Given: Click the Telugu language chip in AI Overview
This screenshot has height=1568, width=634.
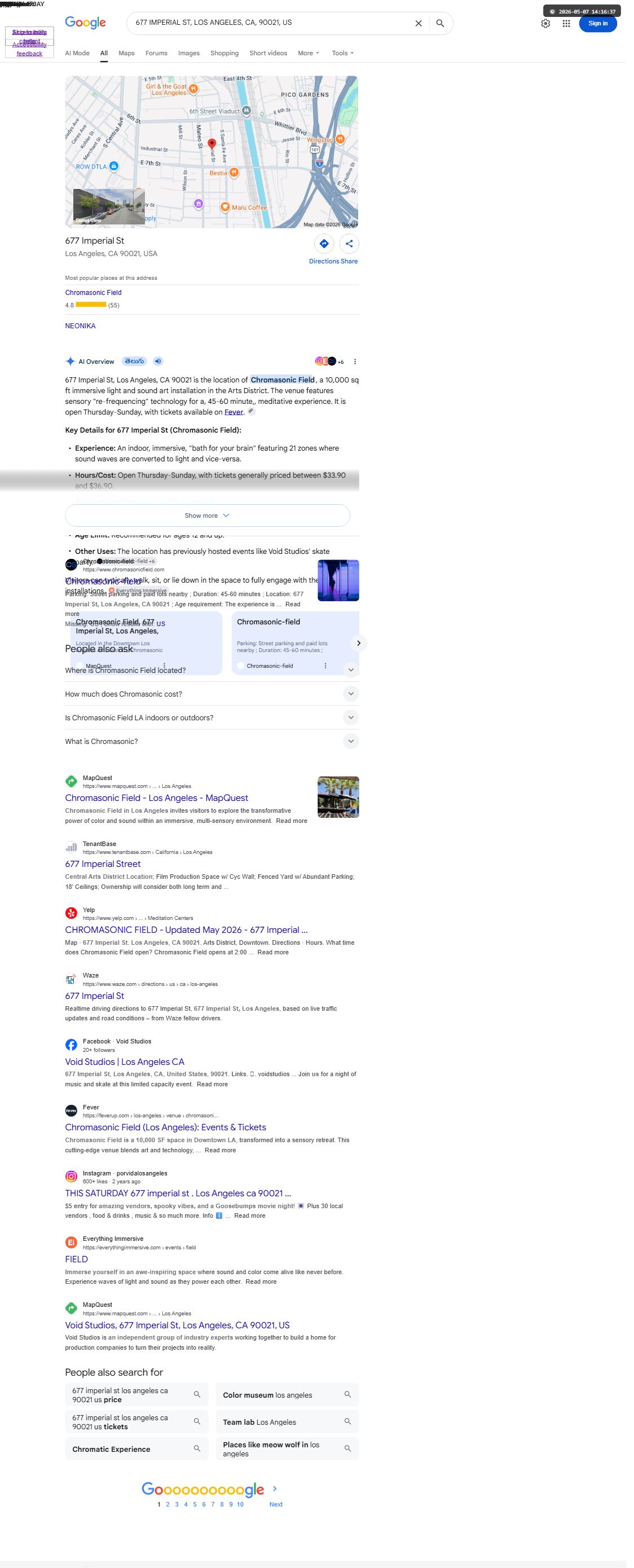Looking at the screenshot, I should pos(134,361).
